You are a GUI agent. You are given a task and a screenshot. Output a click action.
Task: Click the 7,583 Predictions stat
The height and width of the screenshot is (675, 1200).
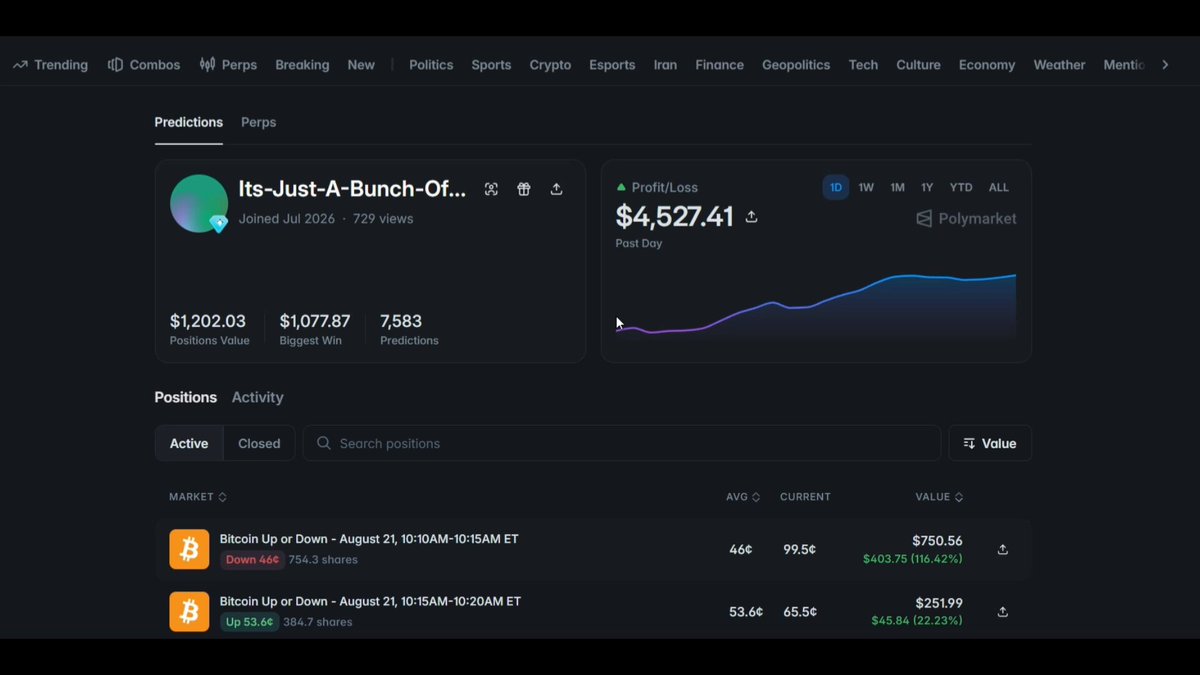[x=409, y=329]
